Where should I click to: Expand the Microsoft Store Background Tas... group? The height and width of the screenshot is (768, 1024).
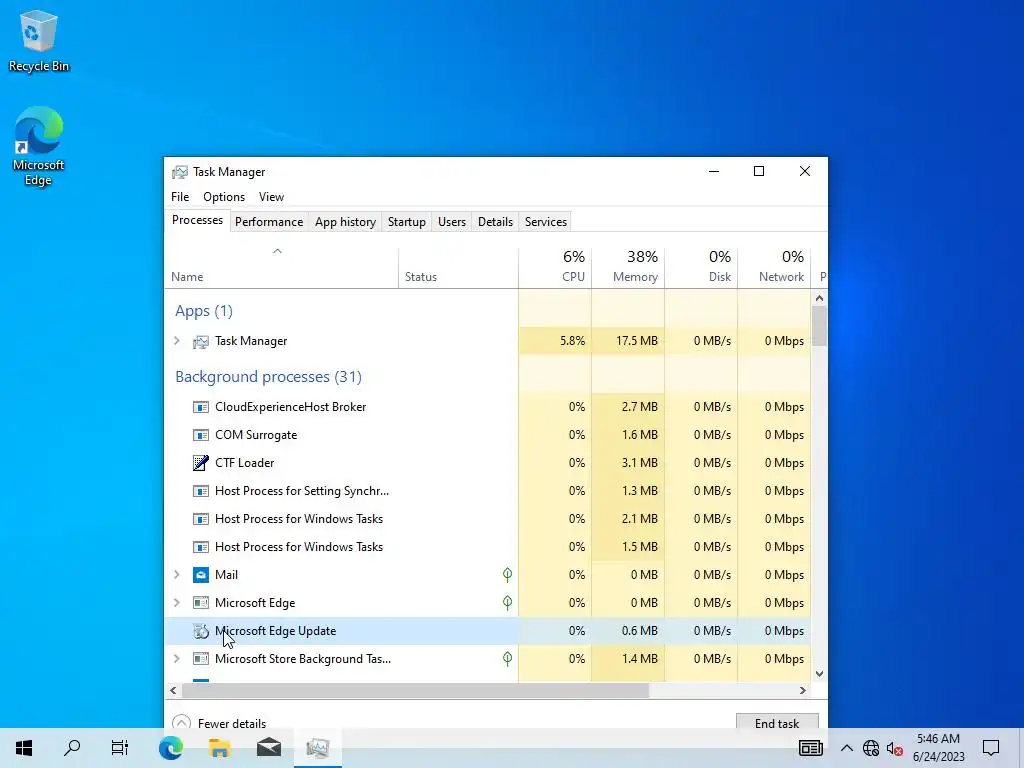[176, 659]
